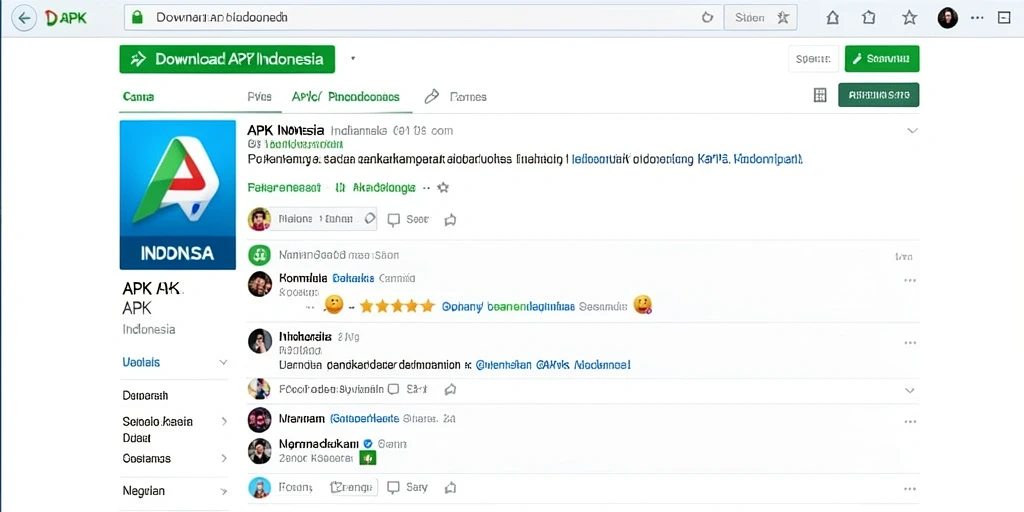The width and height of the screenshot is (1024, 512).
Task: Click the Deroarsth sidebar item
Action: (145, 395)
